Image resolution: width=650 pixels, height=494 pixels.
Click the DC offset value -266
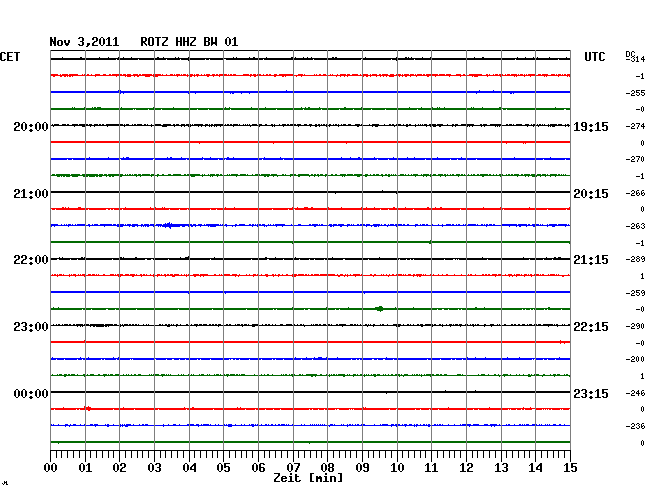click(x=635, y=193)
